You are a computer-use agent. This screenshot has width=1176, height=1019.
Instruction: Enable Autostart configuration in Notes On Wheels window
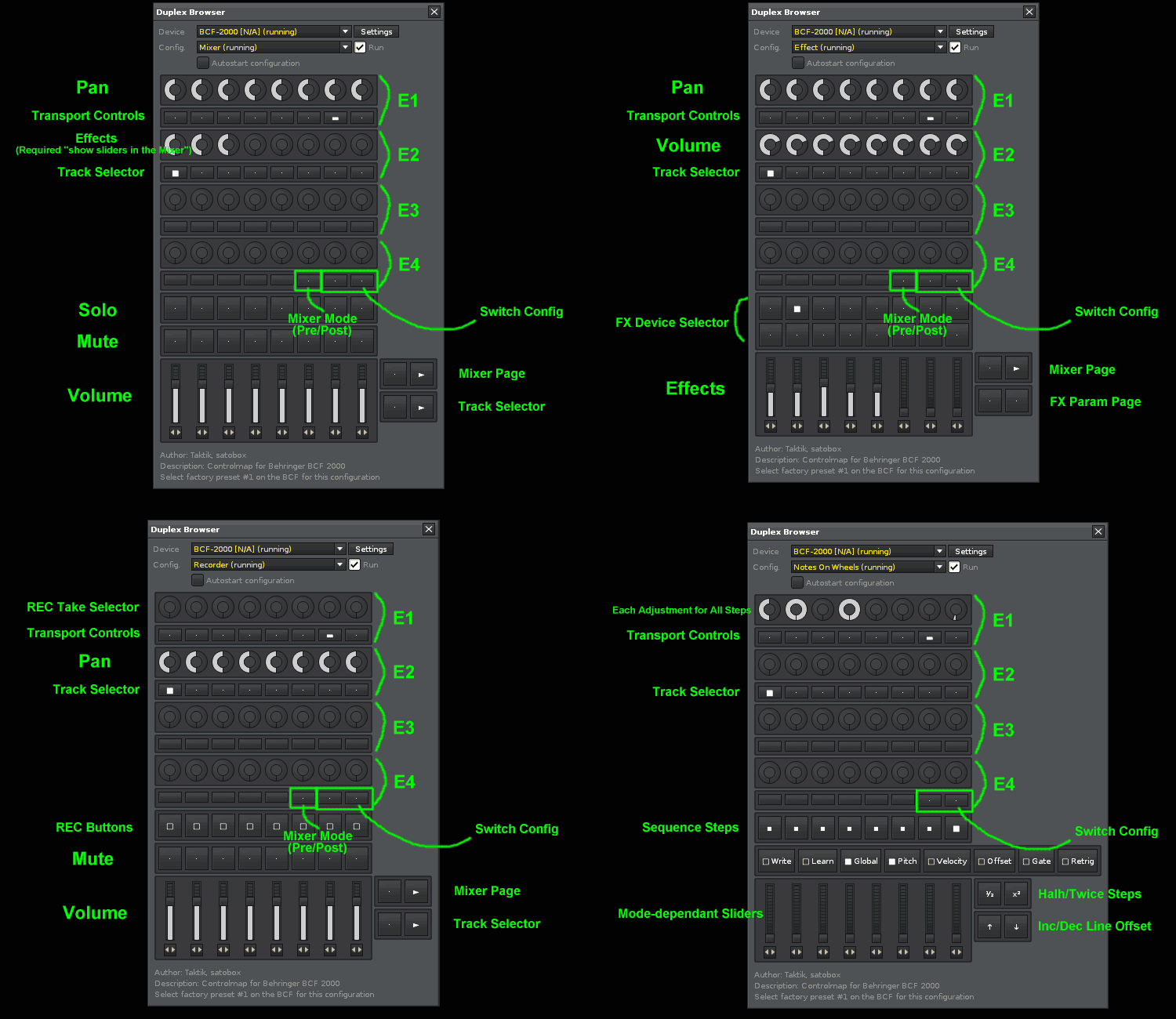(x=797, y=582)
